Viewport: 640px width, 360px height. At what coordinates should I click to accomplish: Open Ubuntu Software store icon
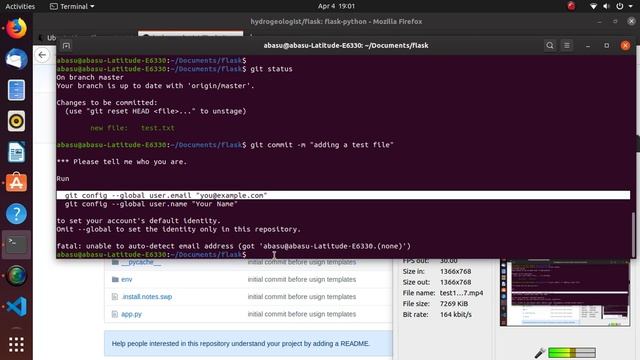click(x=16, y=182)
